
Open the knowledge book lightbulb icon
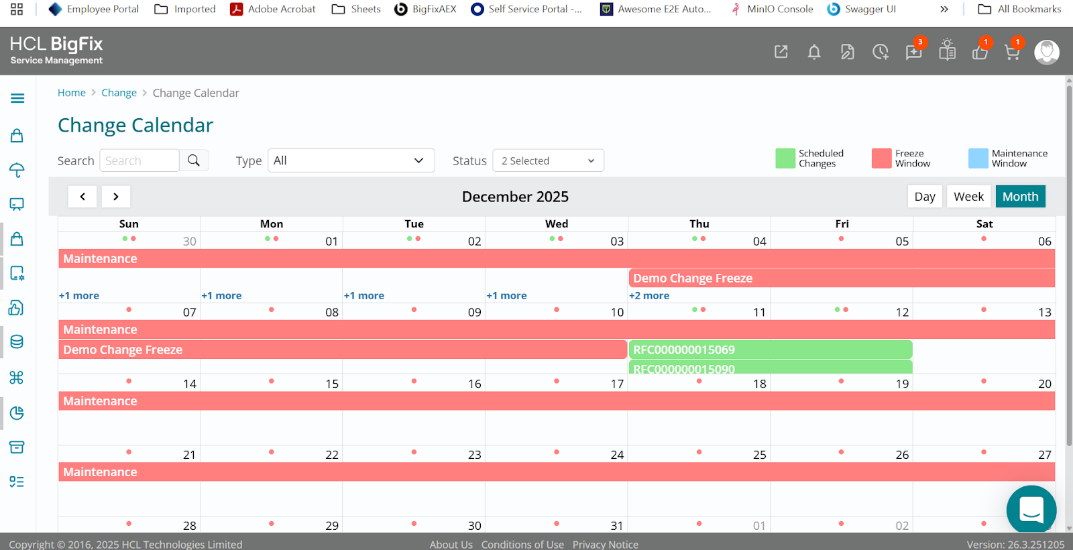947,51
